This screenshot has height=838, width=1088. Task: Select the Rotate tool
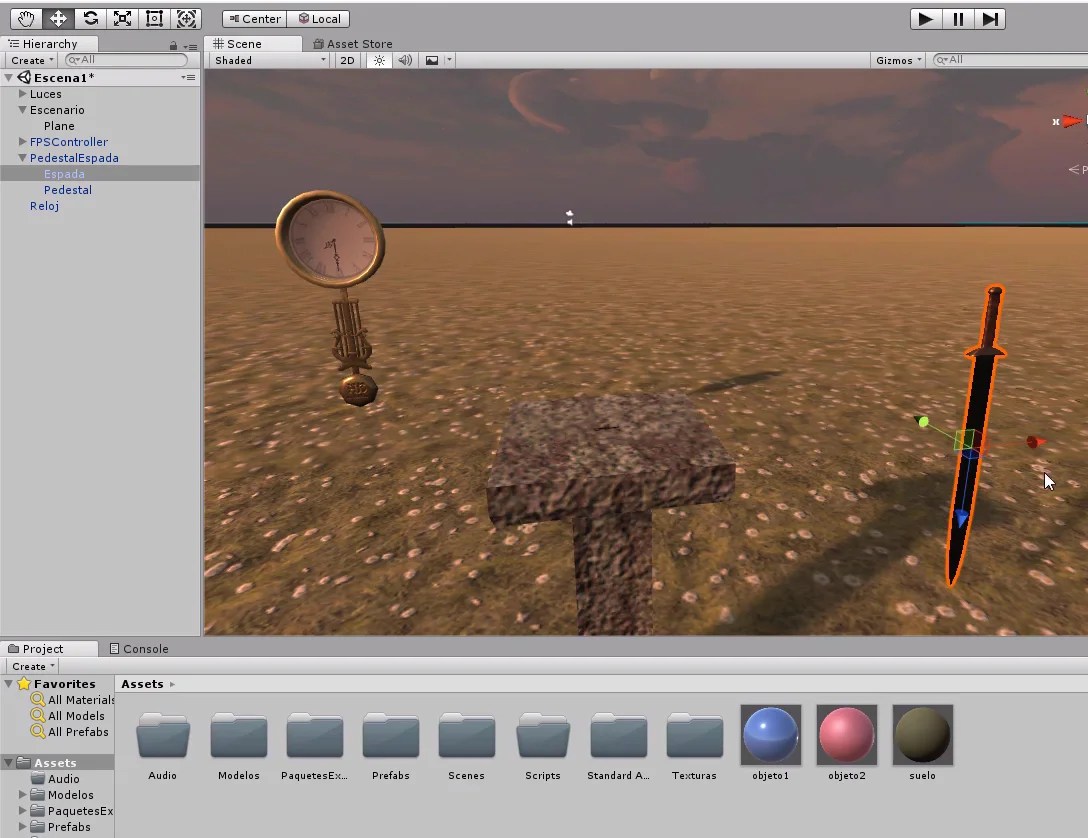89,18
